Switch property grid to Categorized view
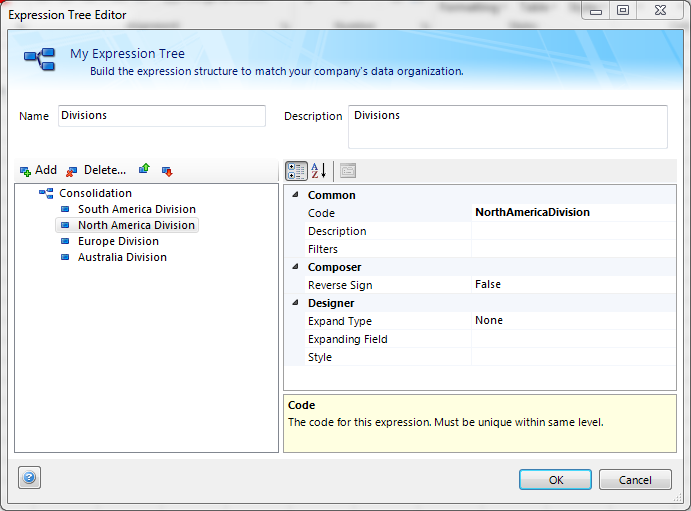The image size is (691, 511). [x=296, y=170]
